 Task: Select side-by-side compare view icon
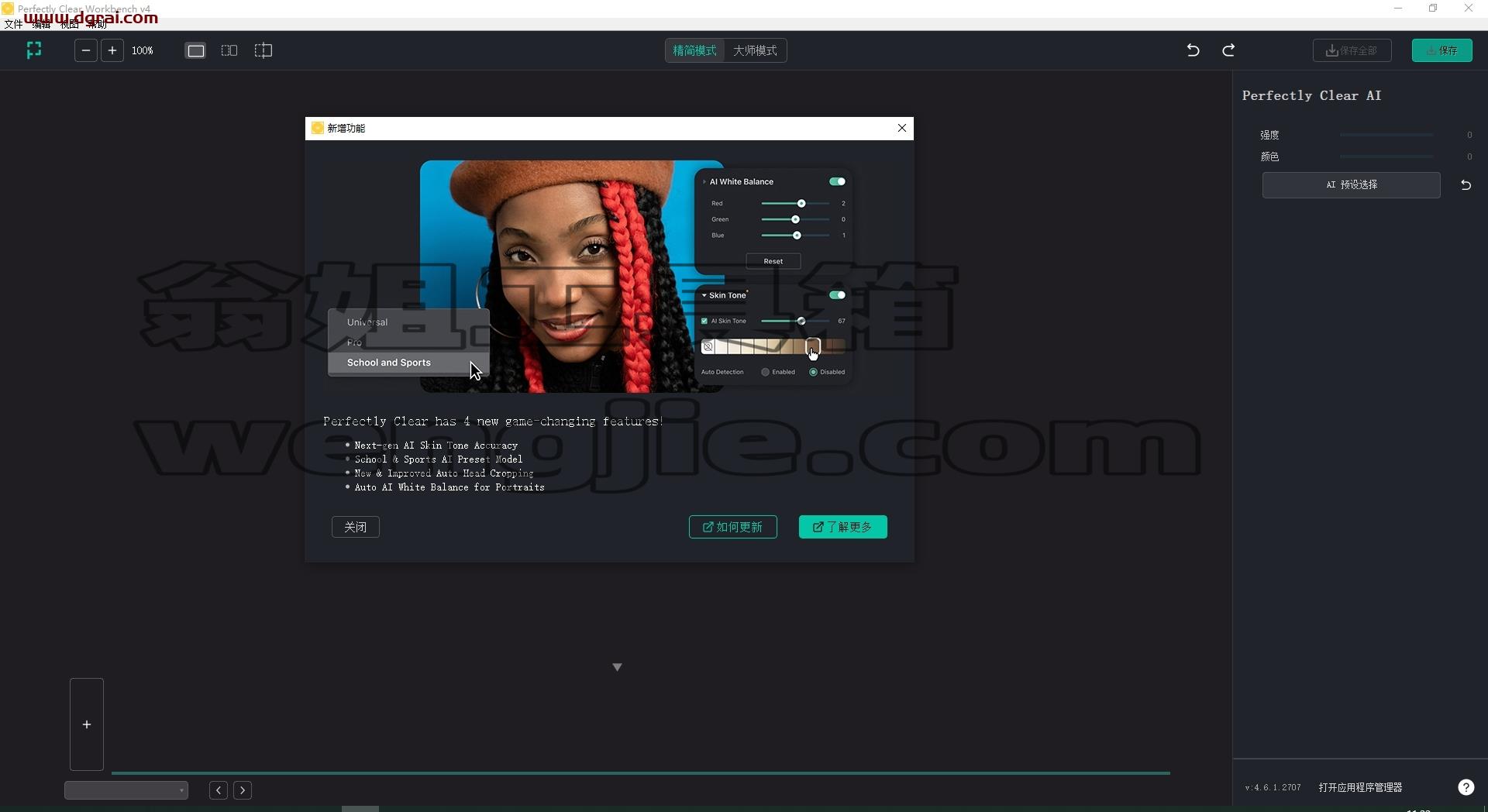click(x=229, y=50)
